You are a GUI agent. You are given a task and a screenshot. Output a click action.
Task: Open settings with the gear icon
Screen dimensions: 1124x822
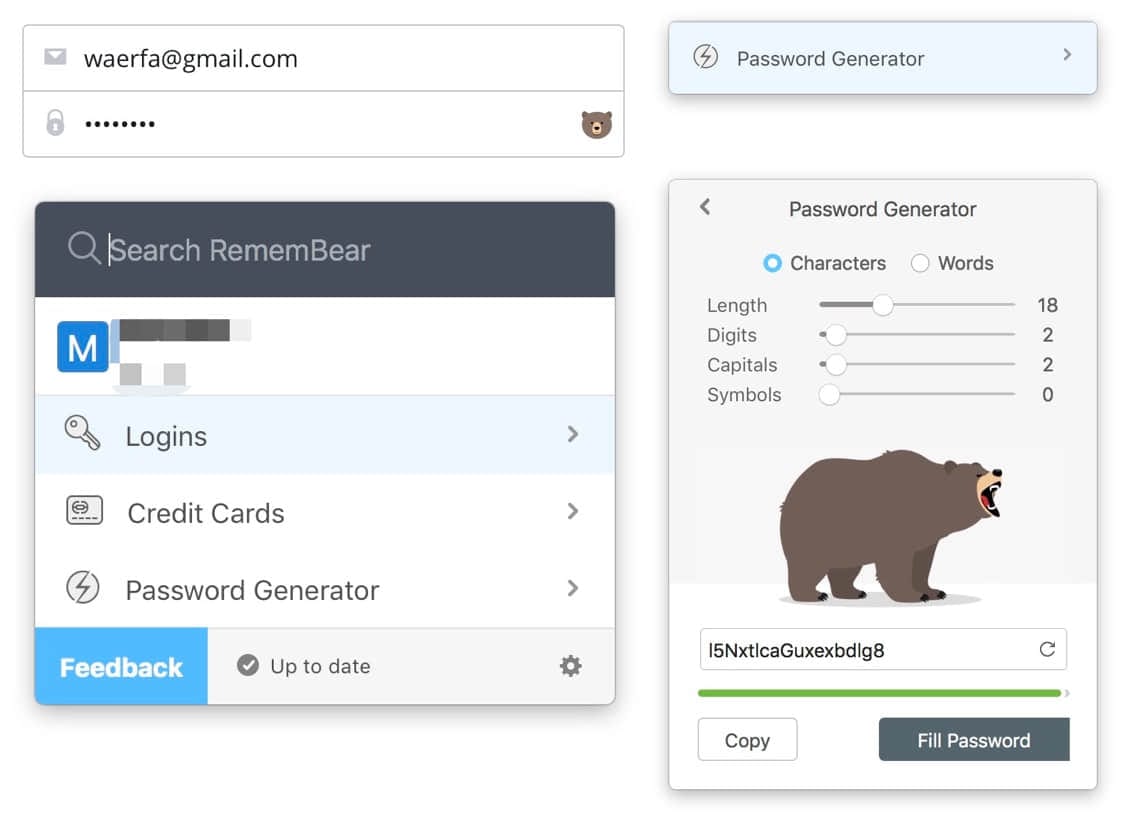pos(571,666)
